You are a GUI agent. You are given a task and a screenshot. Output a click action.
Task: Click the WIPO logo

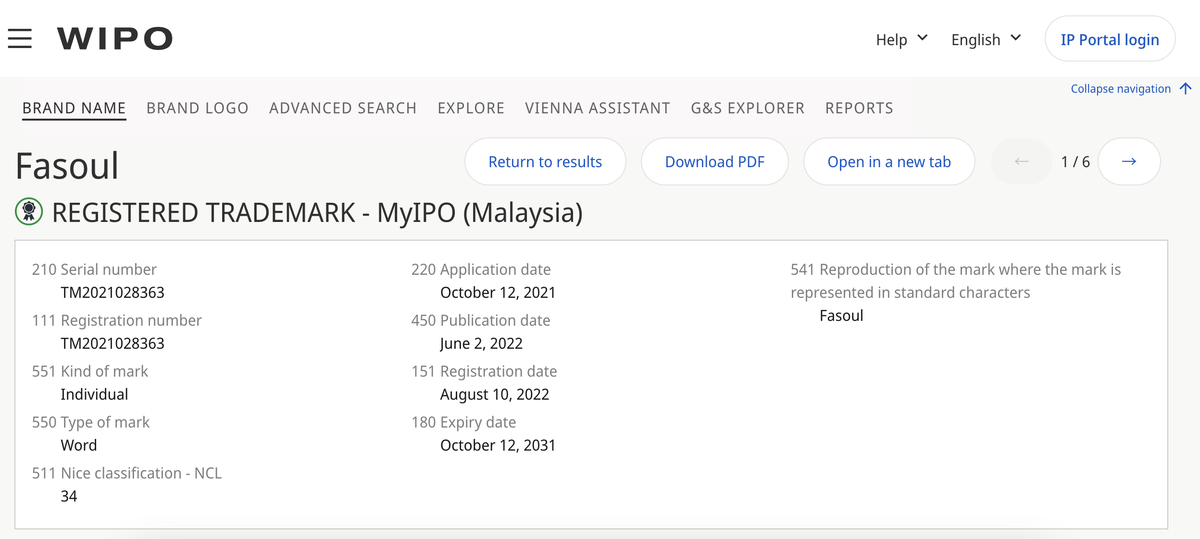pos(115,39)
